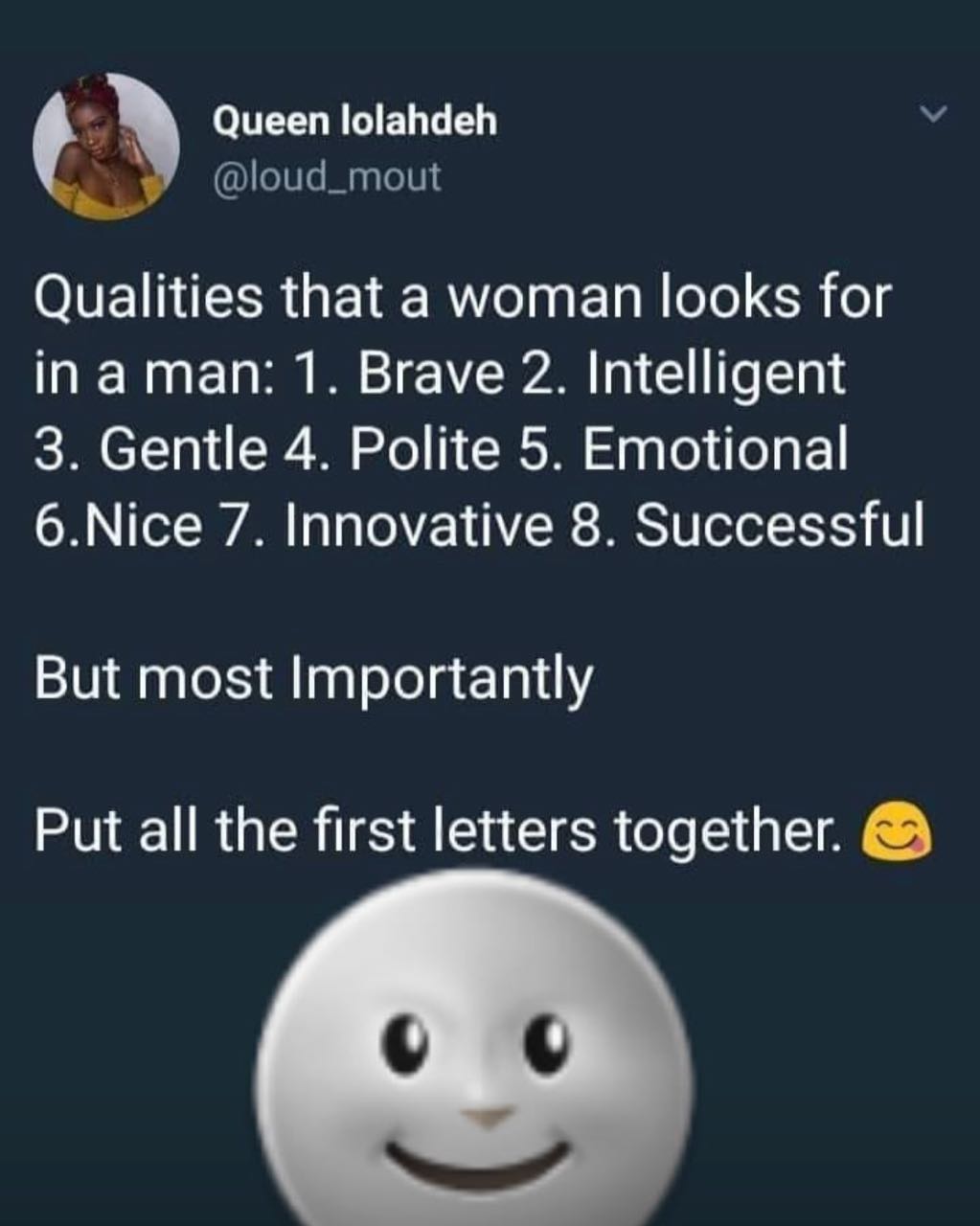Click the moon face's left eye

coord(404,1042)
